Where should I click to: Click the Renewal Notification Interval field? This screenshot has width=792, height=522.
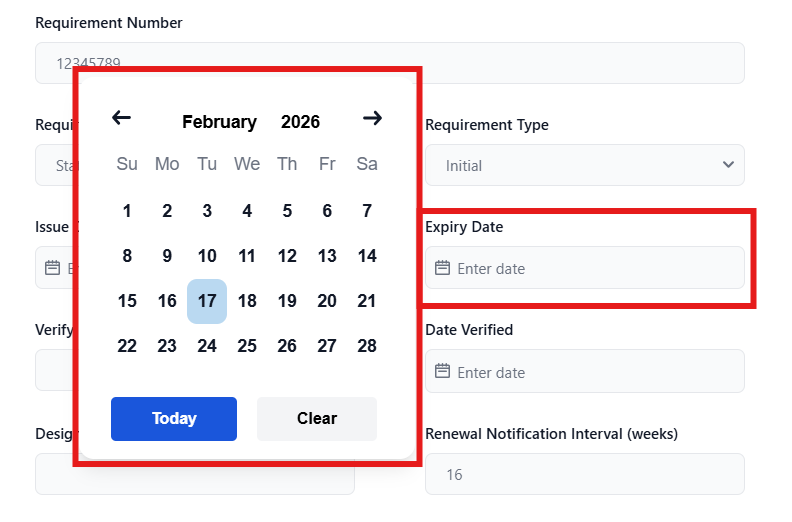(x=584, y=474)
